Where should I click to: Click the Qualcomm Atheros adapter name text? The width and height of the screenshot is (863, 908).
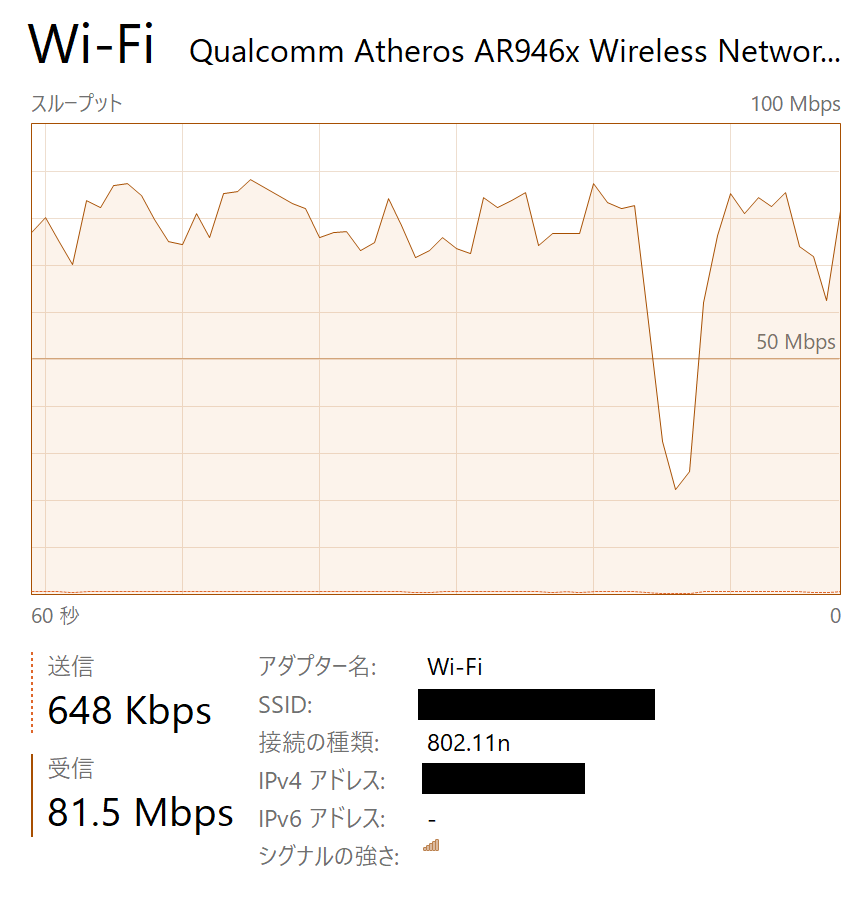click(514, 52)
